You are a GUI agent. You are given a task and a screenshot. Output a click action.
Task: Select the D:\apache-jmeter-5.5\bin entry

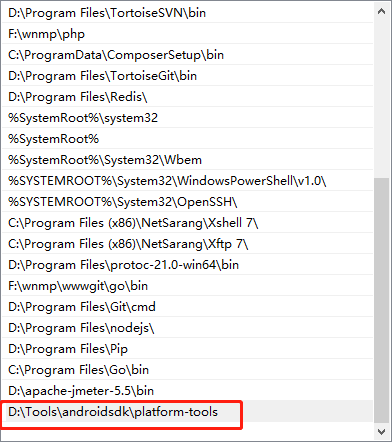pos(187,391)
